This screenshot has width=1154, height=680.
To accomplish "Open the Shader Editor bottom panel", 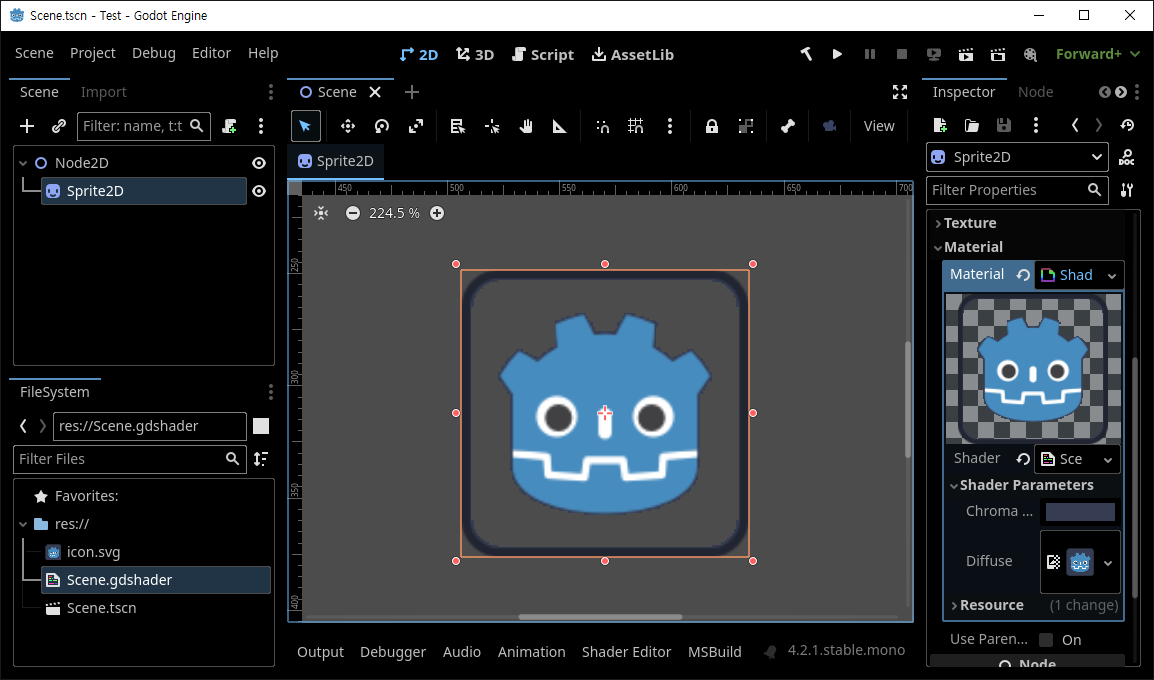I will pyautogui.click(x=626, y=653).
